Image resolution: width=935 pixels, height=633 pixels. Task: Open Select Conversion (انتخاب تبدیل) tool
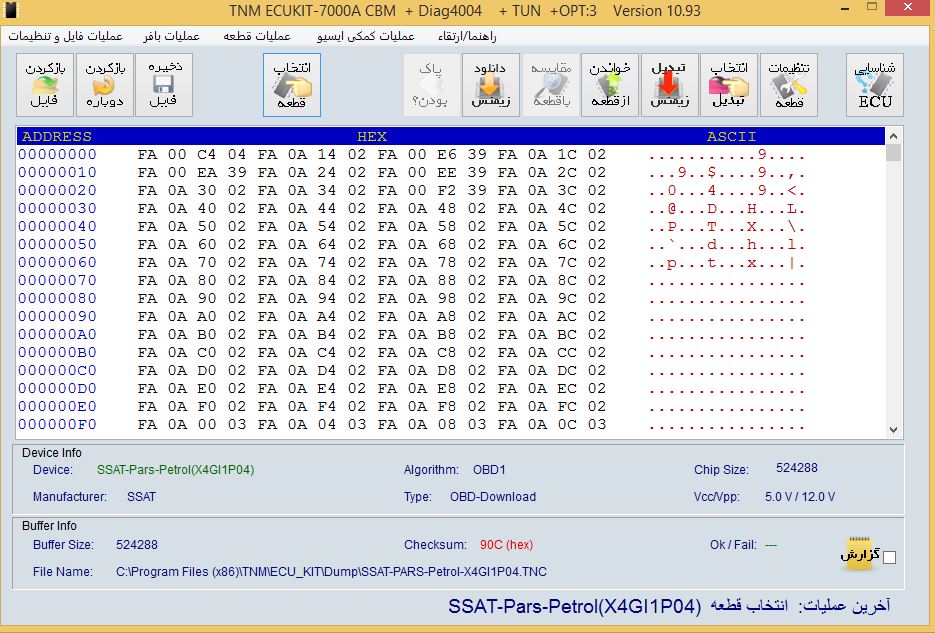pyautogui.click(x=729, y=85)
